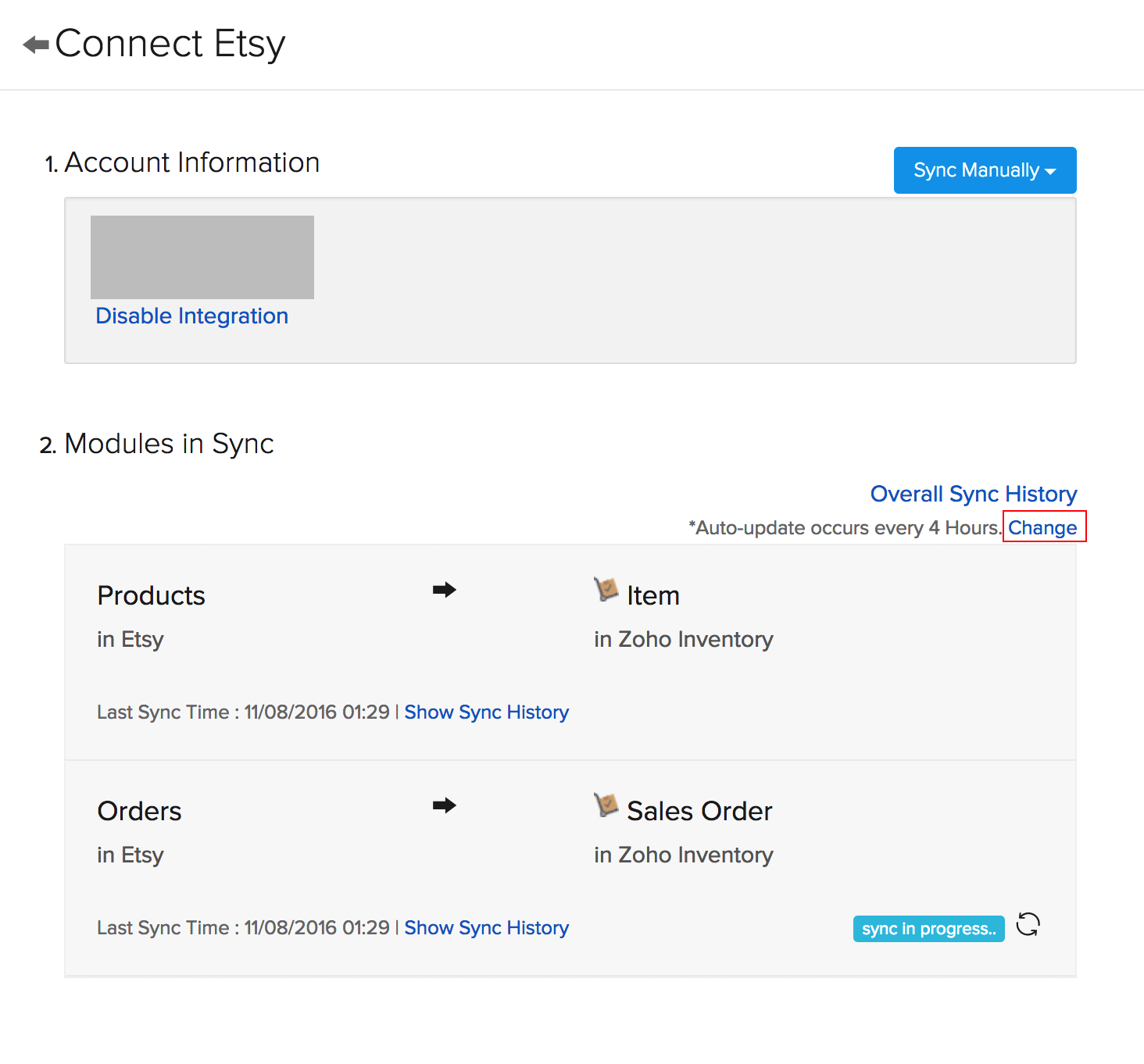This screenshot has width=1144, height=1064.
Task: Open Overall Sync History
Action: (x=973, y=494)
